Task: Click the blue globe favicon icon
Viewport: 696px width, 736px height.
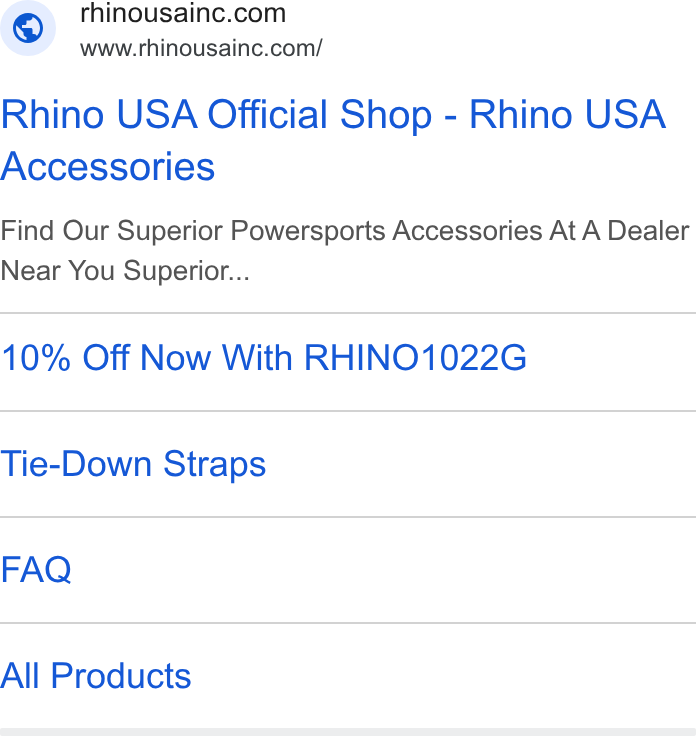Action: tap(28, 28)
